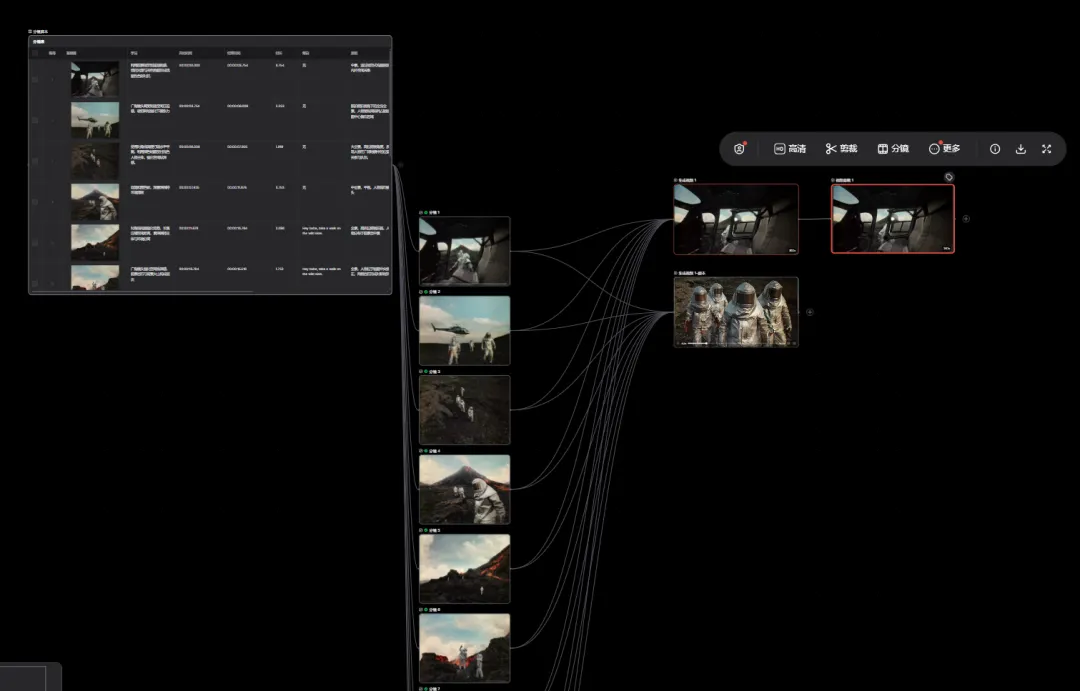The height and width of the screenshot is (691, 1080).
Task: Open the character portrait tool in toolbar
Action: point(739,149)
